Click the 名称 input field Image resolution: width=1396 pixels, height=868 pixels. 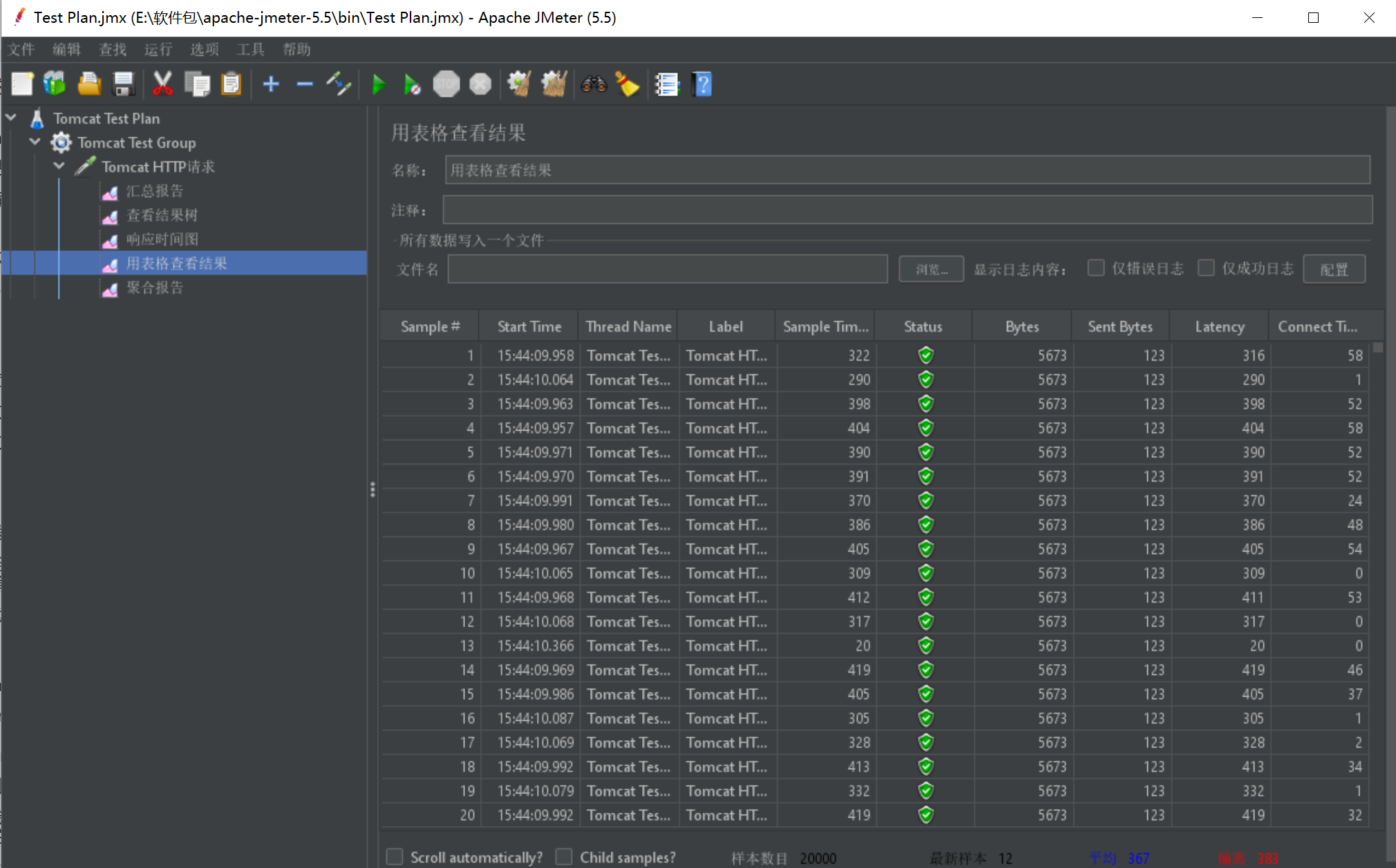[x=907, y=170]
